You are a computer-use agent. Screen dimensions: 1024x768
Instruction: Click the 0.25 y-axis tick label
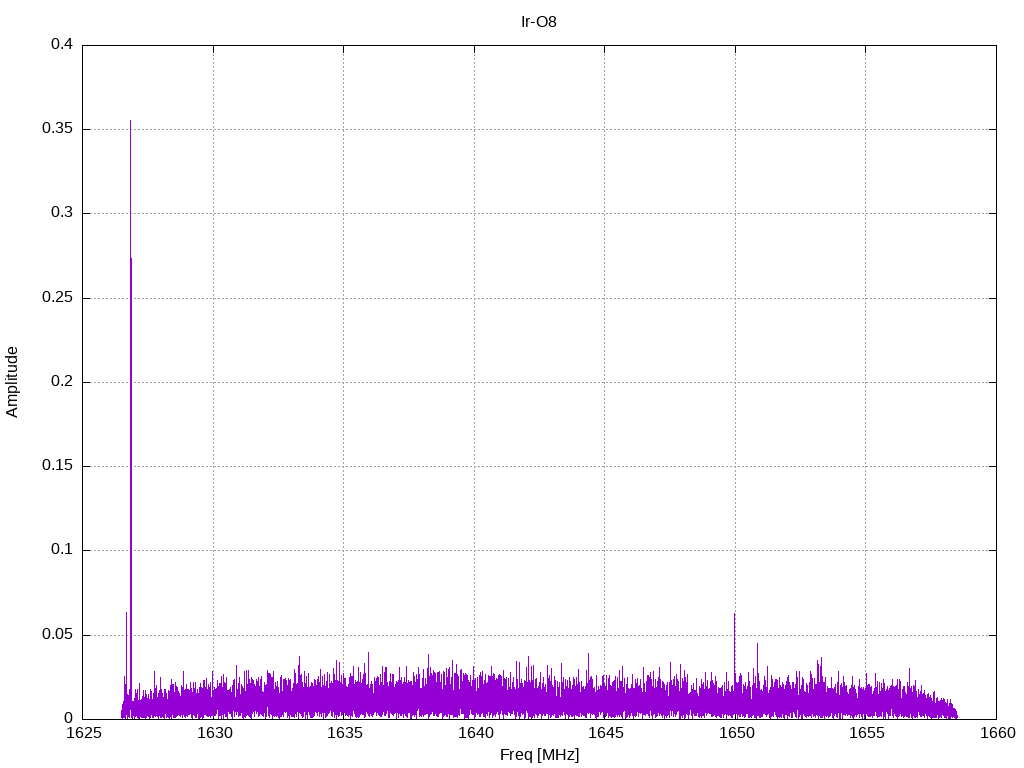pyautogui.click(x=58, y=298)
